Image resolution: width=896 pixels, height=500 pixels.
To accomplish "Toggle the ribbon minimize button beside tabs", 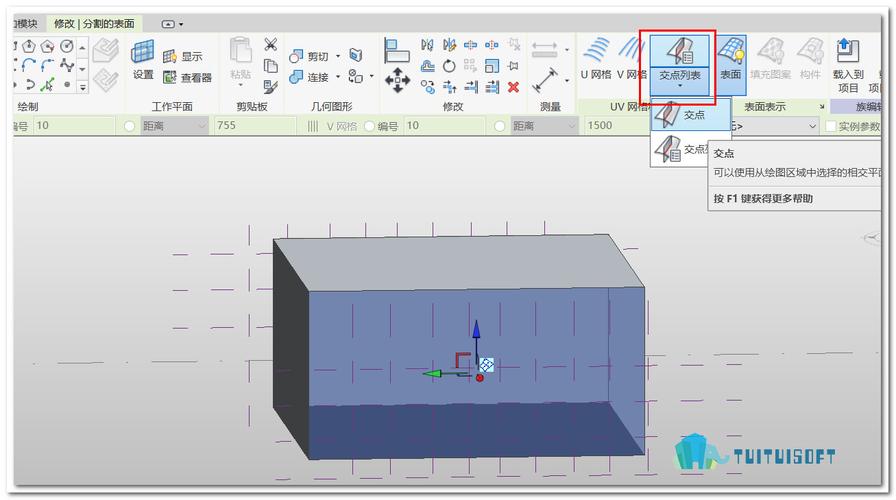I will pyautogui.click(x=168, y=24).
